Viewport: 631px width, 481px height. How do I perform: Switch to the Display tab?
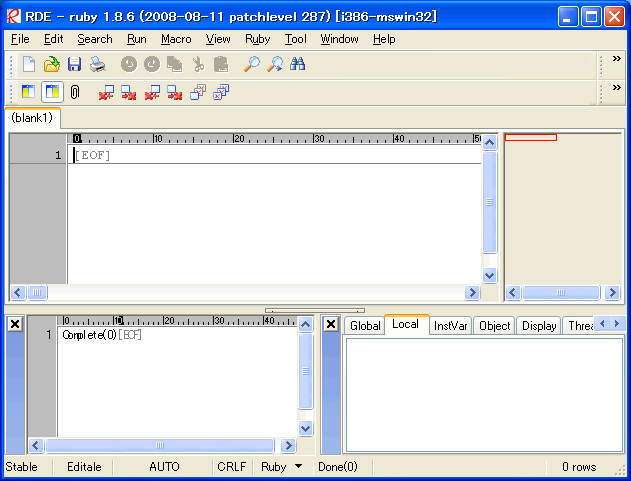[x=539, y=326]
